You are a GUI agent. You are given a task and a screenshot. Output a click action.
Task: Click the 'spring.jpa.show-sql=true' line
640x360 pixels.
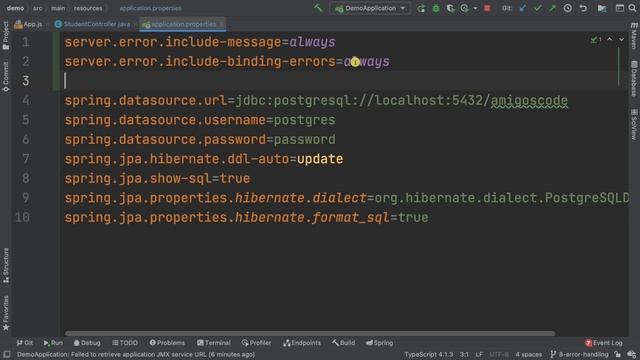pyautogui.click(x=158, y=178)
